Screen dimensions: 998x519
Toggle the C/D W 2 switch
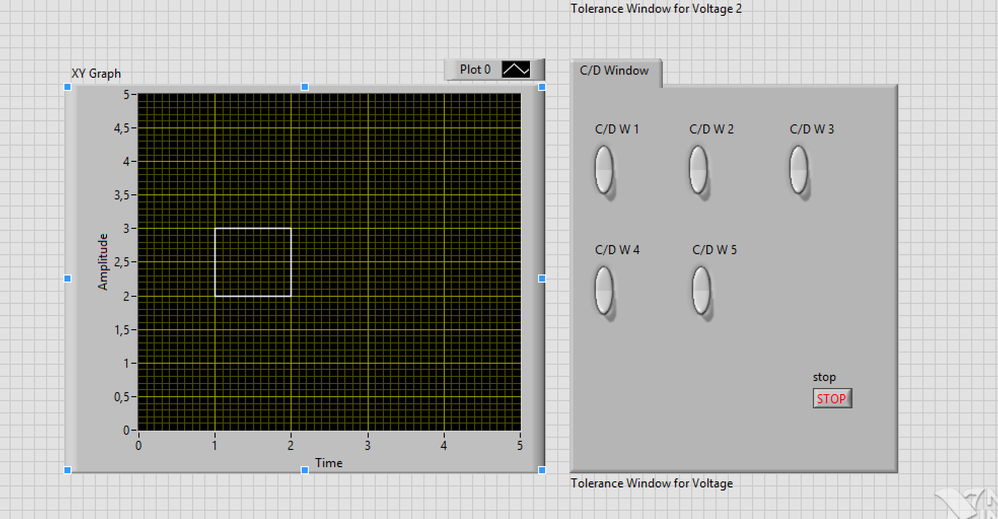(x=698, y=169)
